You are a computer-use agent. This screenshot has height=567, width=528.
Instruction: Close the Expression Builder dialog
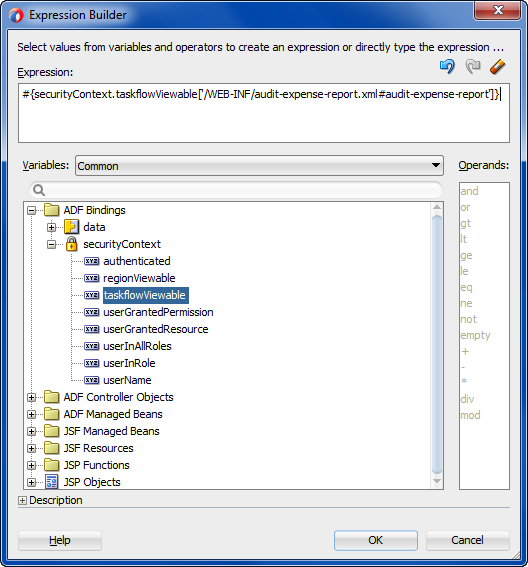click(498, 10)
